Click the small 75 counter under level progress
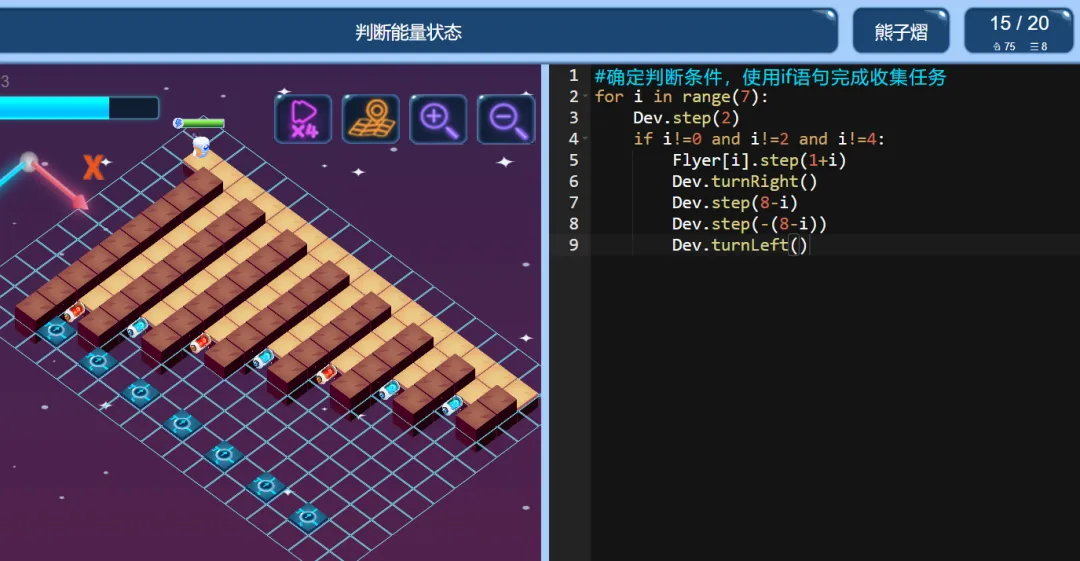Viewport: 1080px width, 561px height. tap(1004, 46)
